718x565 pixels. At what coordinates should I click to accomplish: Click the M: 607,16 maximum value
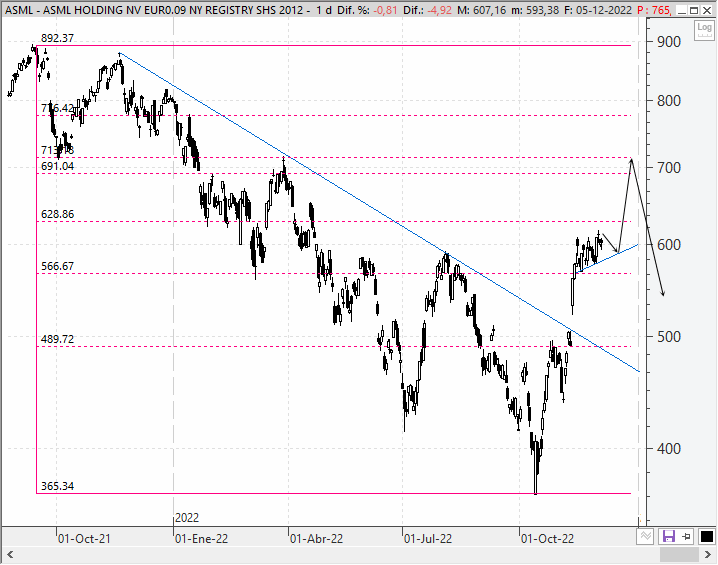pyautogui.click(x=481, y=10)
